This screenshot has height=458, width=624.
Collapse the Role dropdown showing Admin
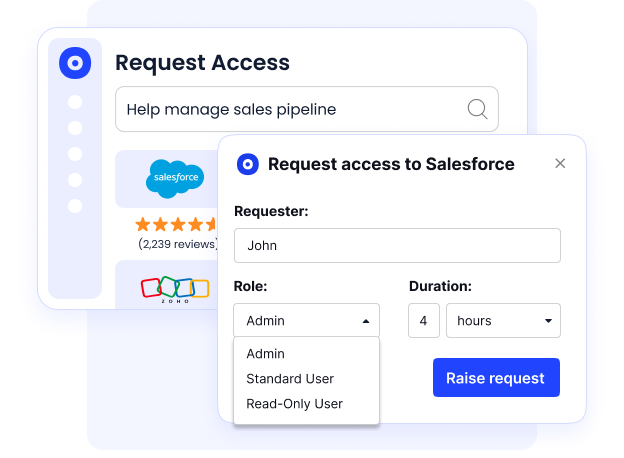[x=306, y=320]
